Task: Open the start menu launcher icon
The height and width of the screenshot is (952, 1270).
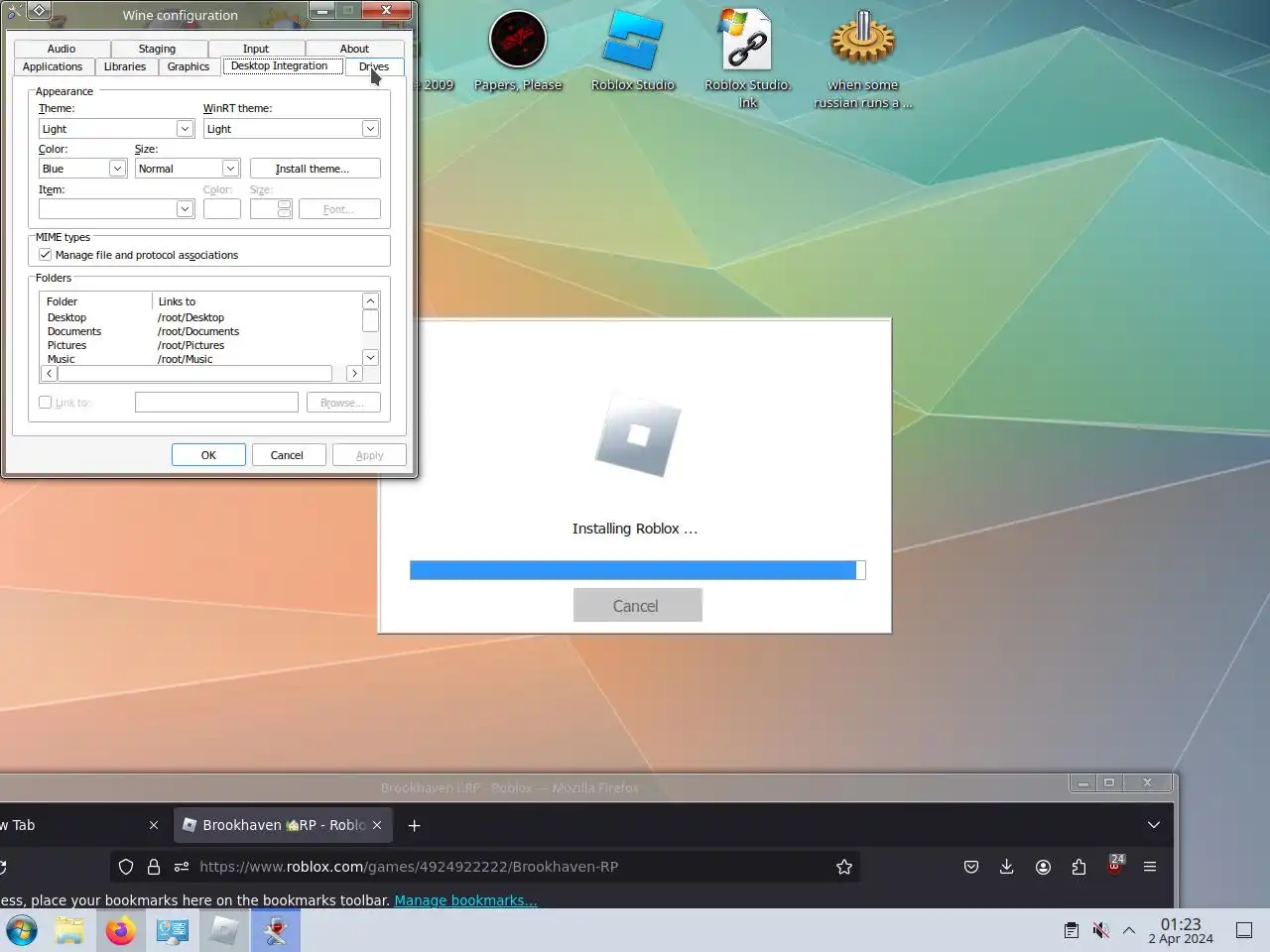Action: [x=22, y=930]
